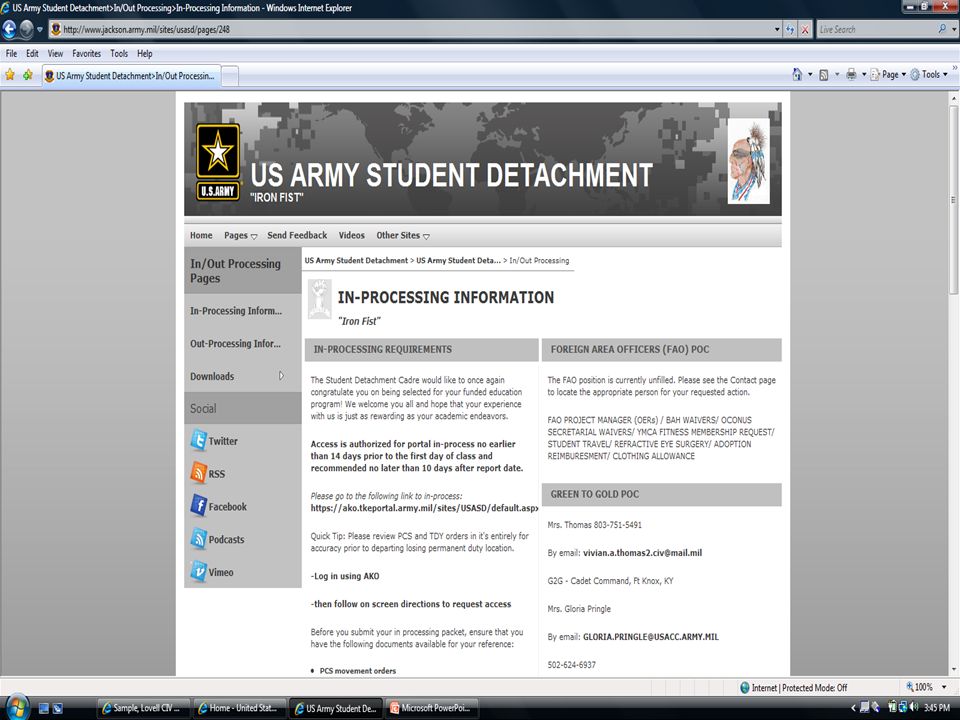The height and width of the screenshot is (720, 960).
Task: Click the Internet Protected Mode status
Action: [x=793, y=688]
